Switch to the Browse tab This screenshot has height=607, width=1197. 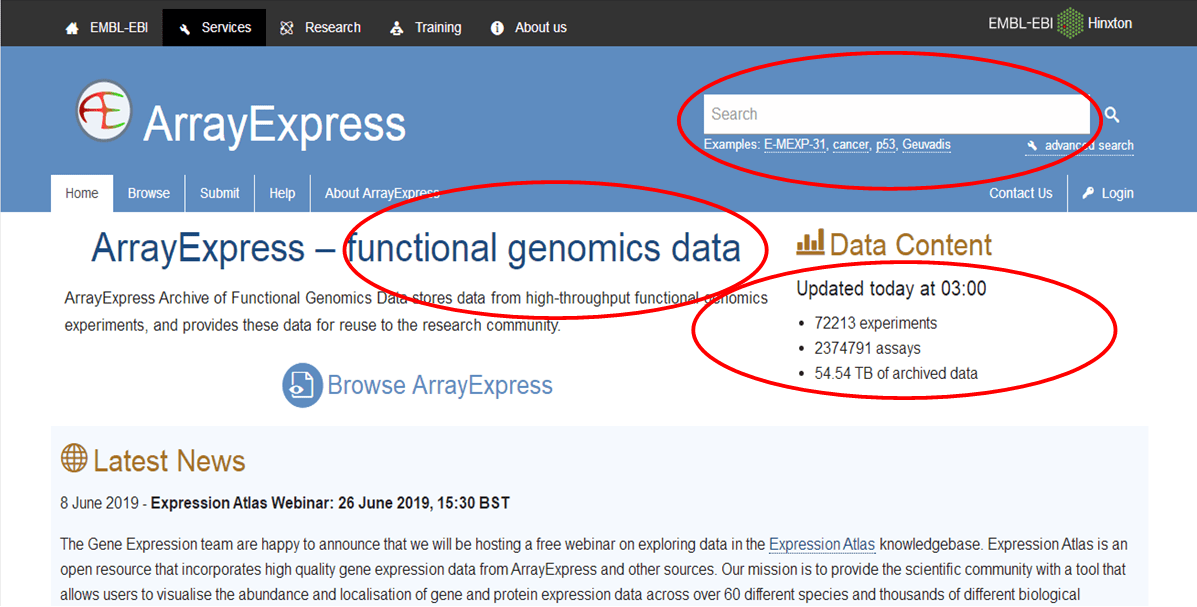[x=149, y=193]
